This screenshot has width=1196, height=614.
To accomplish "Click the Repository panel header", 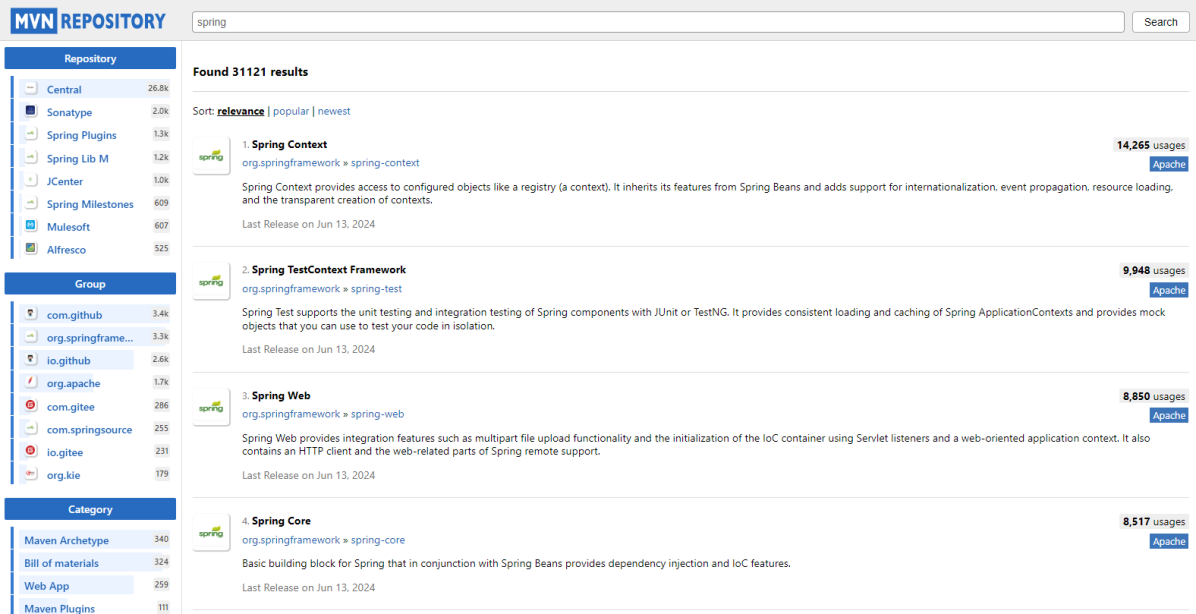I will [x=90, y=58].
